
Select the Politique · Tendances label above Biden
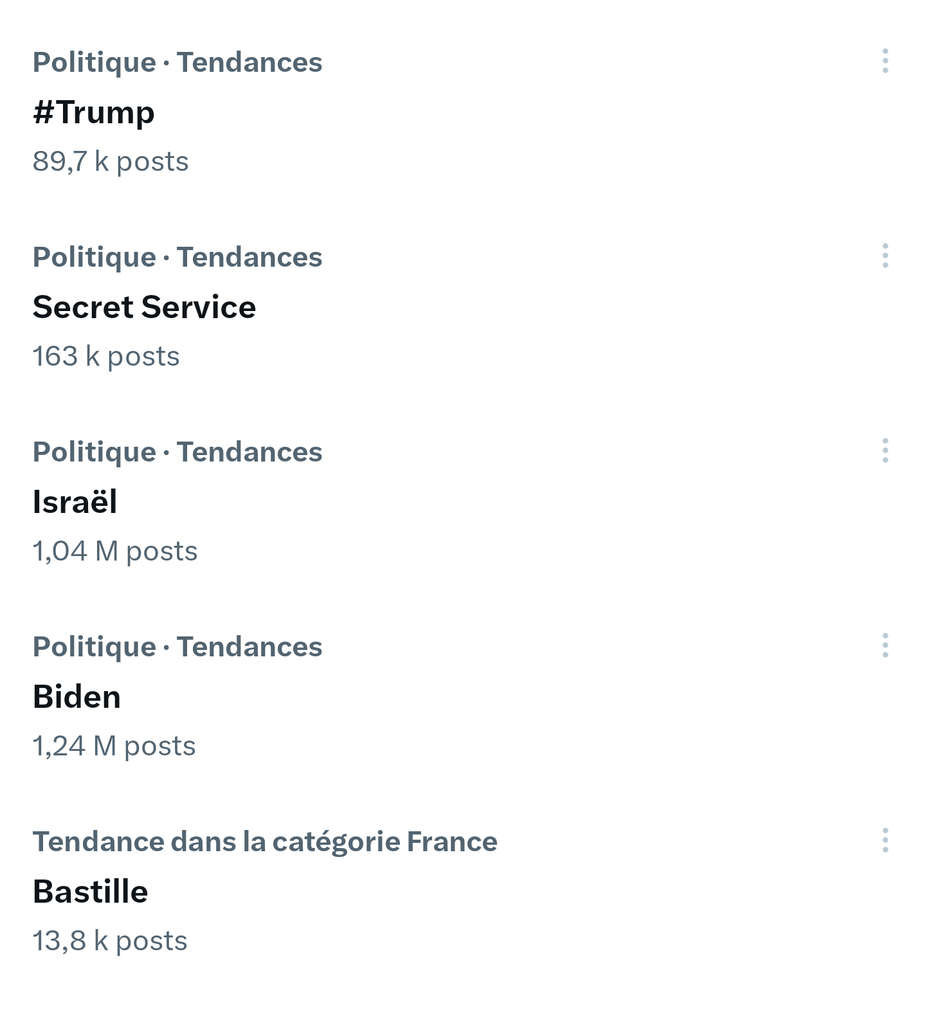tap(177, 647)
